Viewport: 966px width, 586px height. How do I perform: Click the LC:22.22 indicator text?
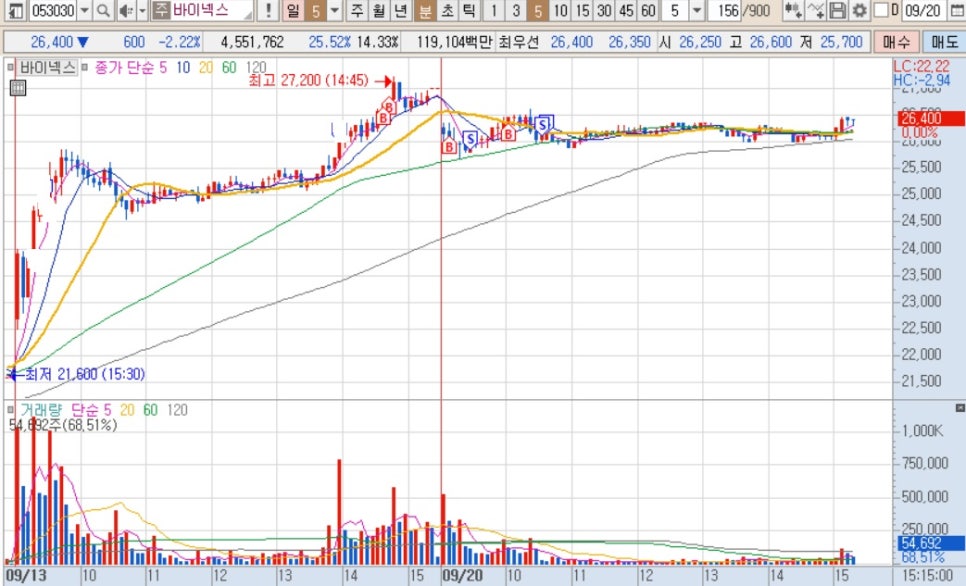(x=922, y=67)
